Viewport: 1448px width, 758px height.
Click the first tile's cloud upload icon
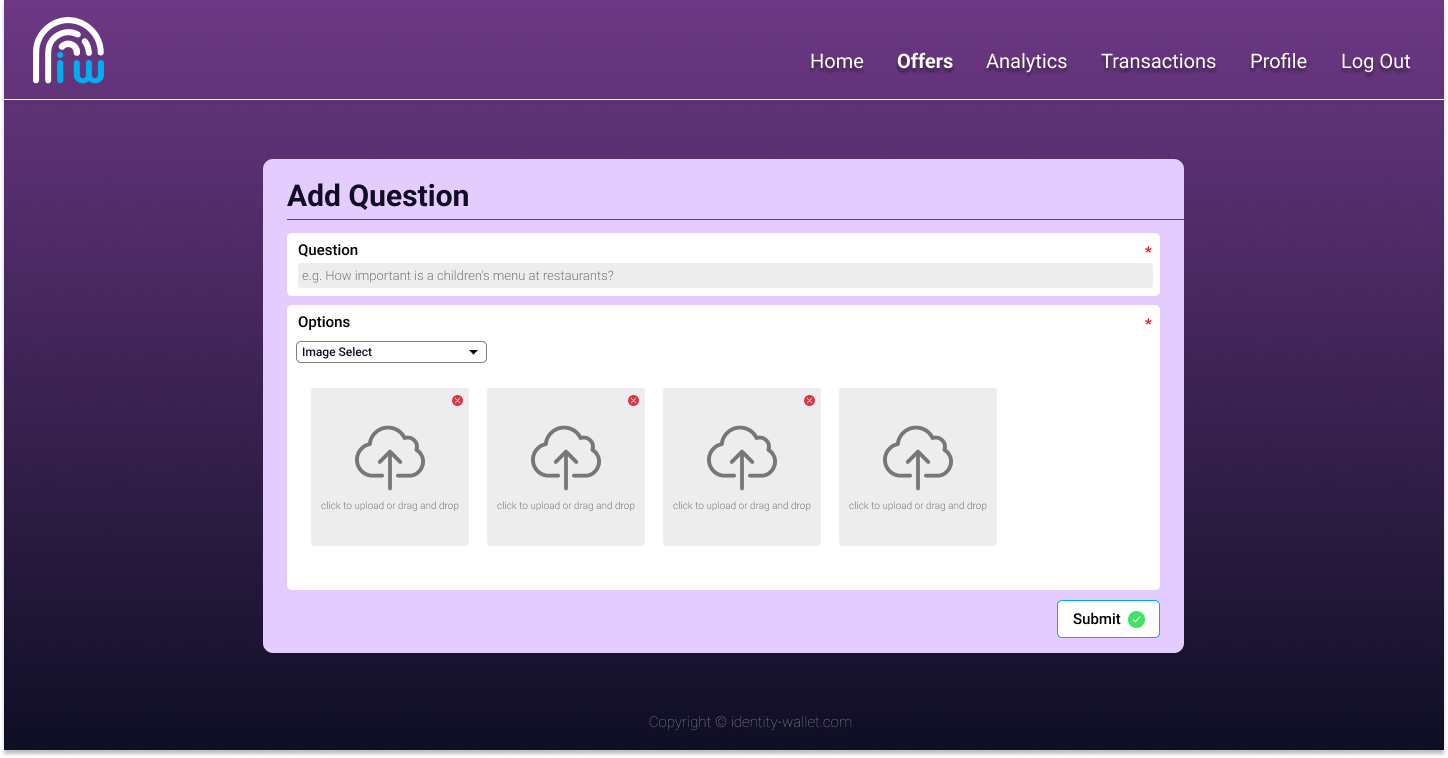point(390,457)
